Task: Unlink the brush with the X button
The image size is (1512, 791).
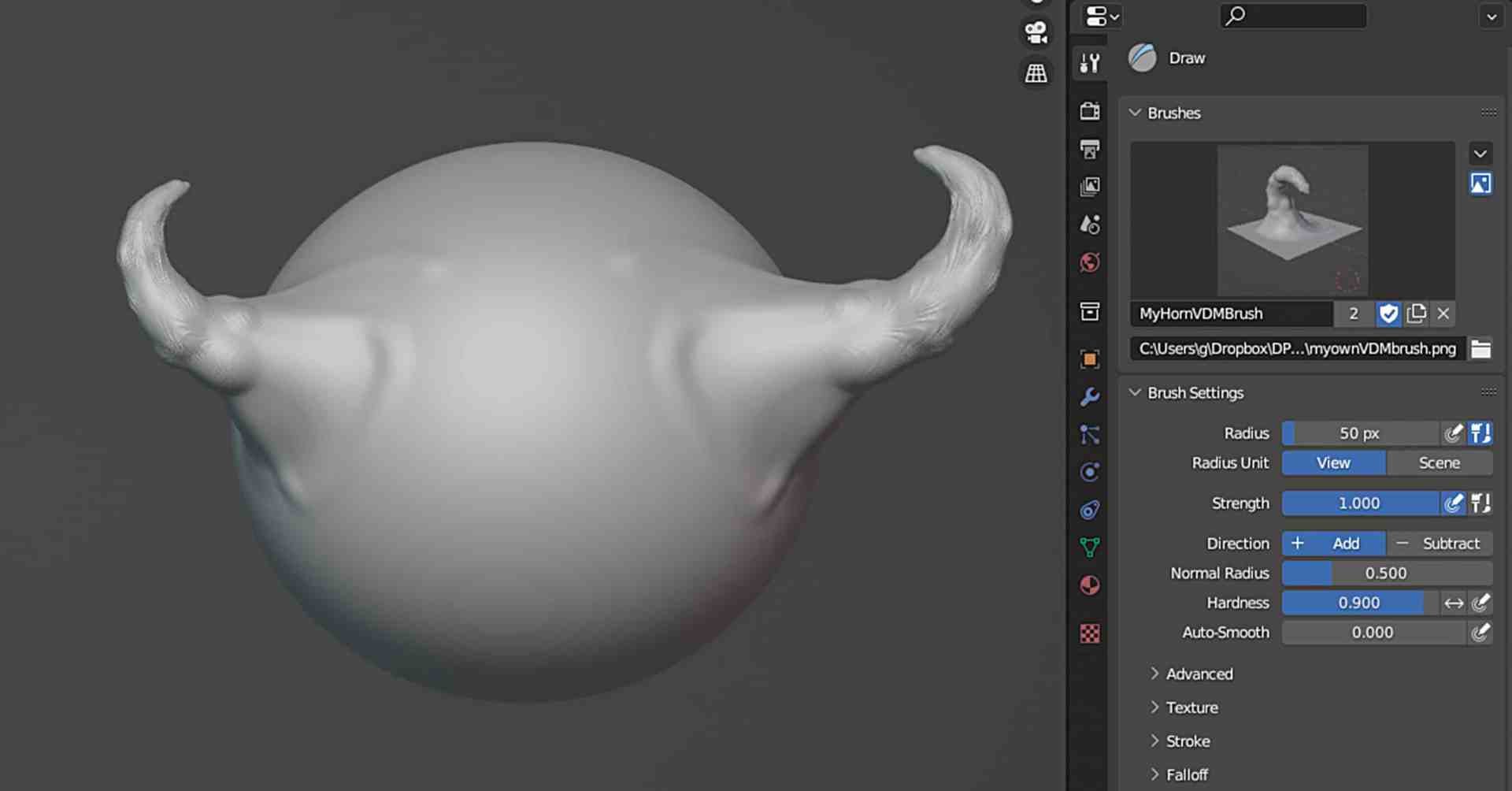Action: click(x=1443, y=314)
